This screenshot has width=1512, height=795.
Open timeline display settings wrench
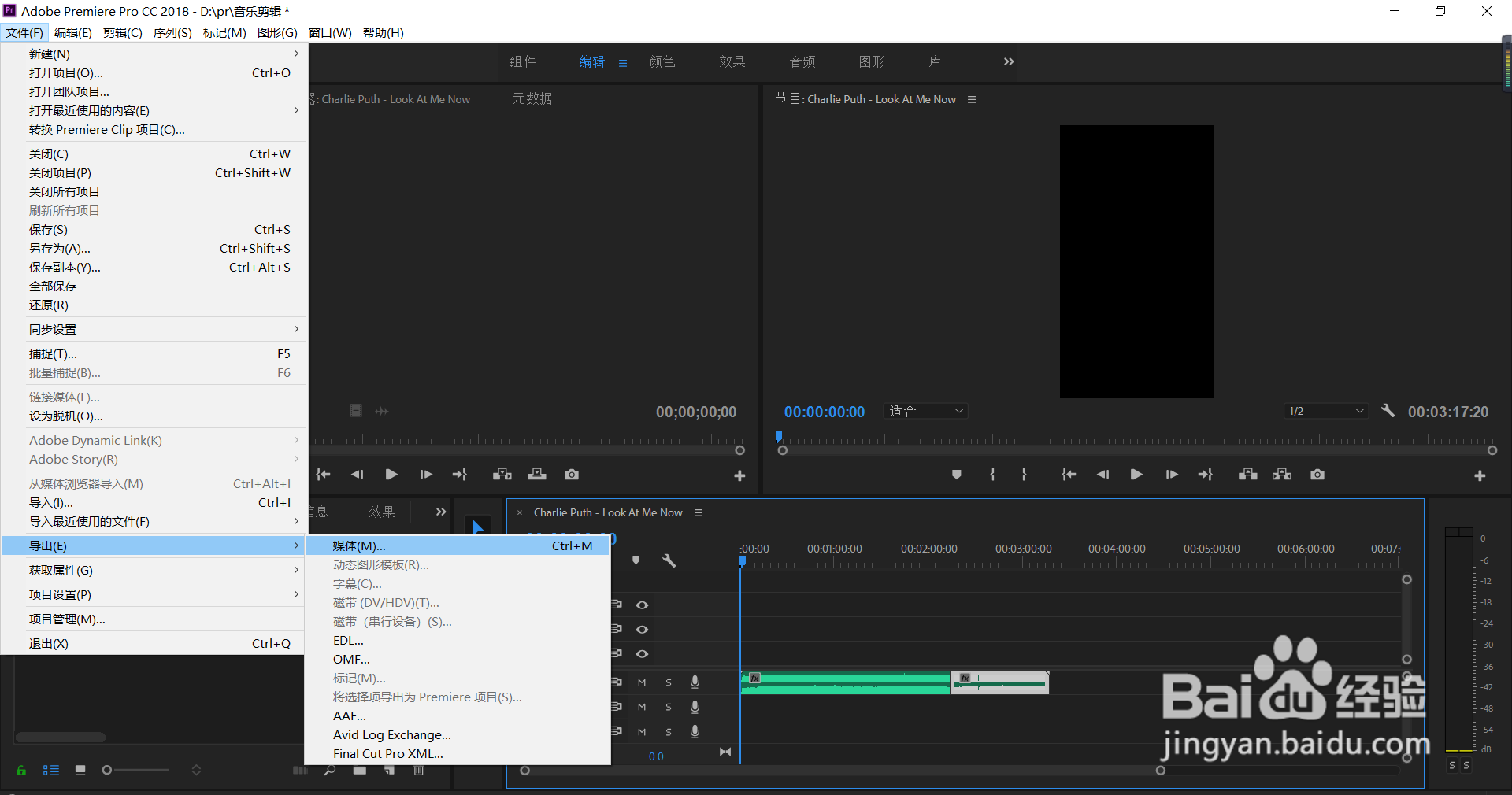click(669, 560)
